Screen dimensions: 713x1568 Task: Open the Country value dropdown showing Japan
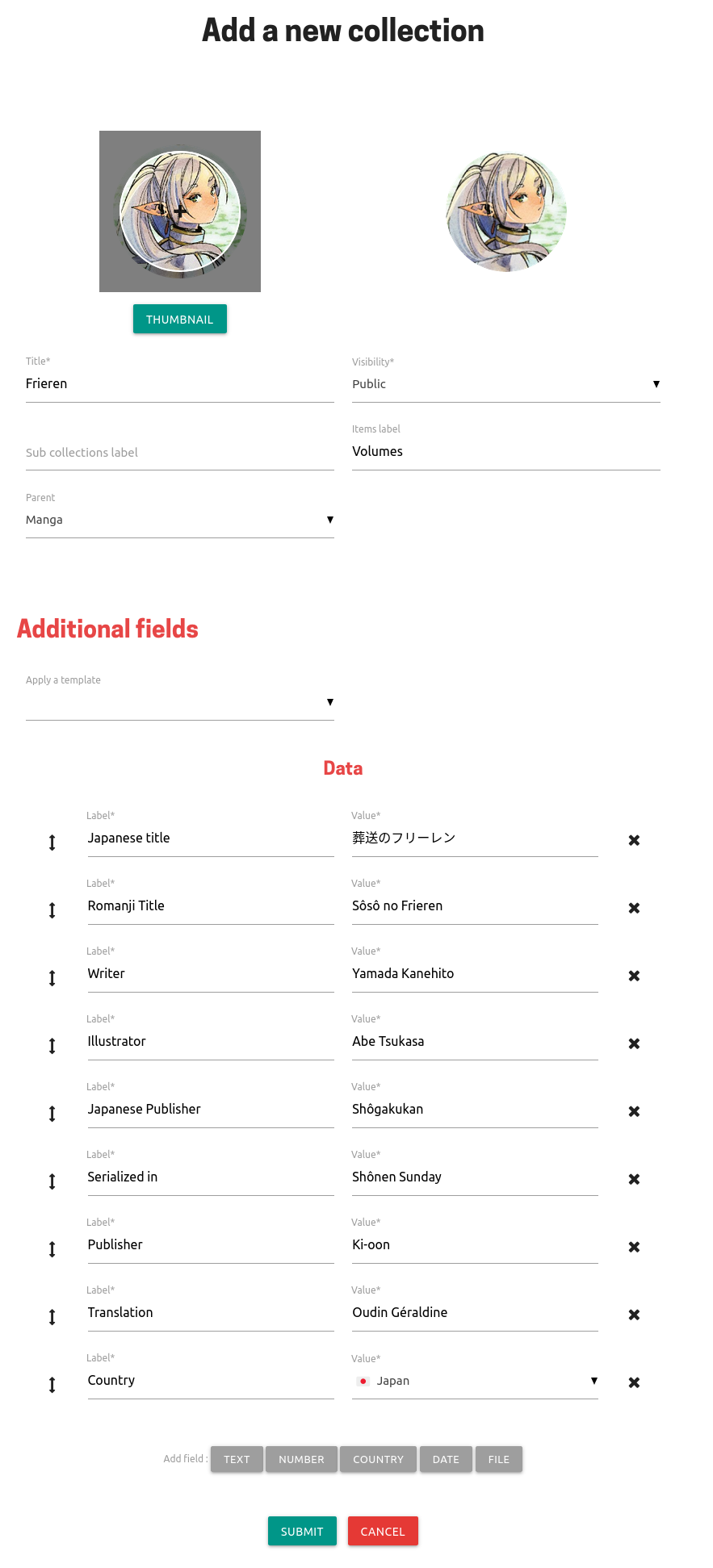coord(475,1381)
